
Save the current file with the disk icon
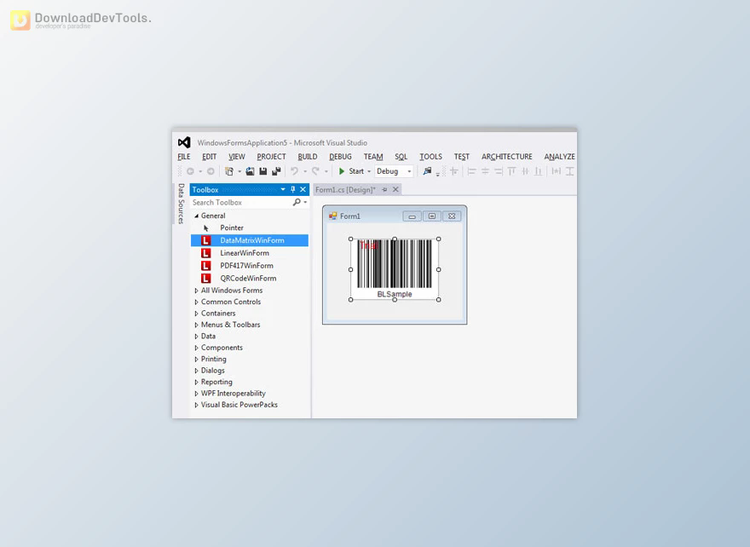(263, 171)
